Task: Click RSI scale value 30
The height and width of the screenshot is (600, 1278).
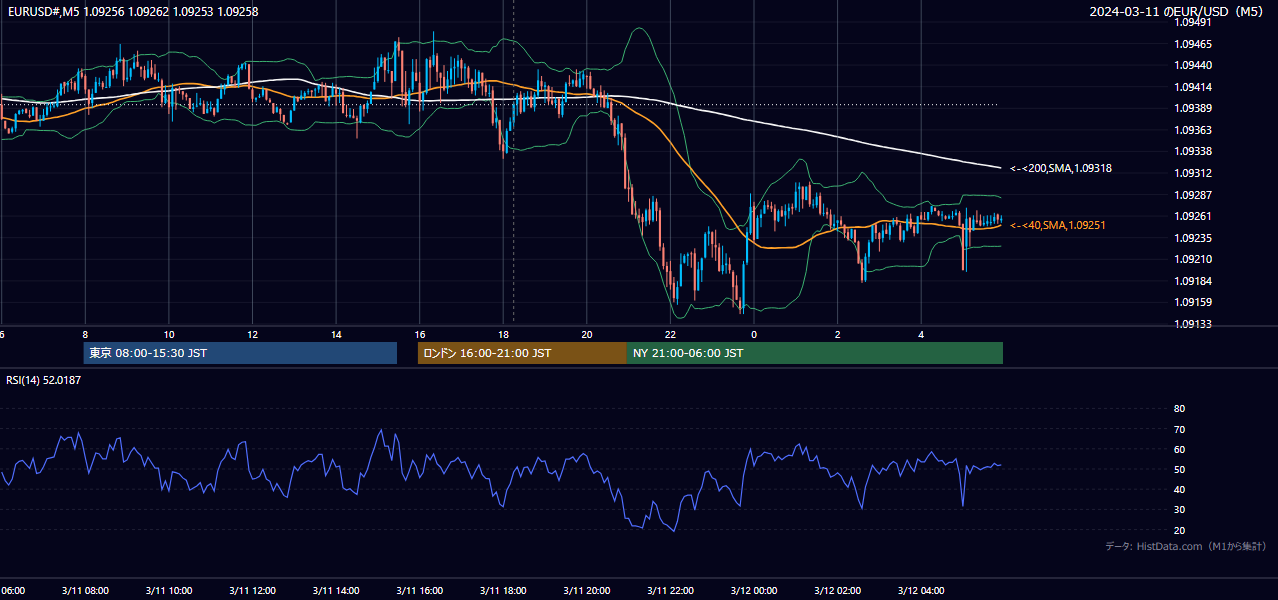Action: (x=1179, y=509)
